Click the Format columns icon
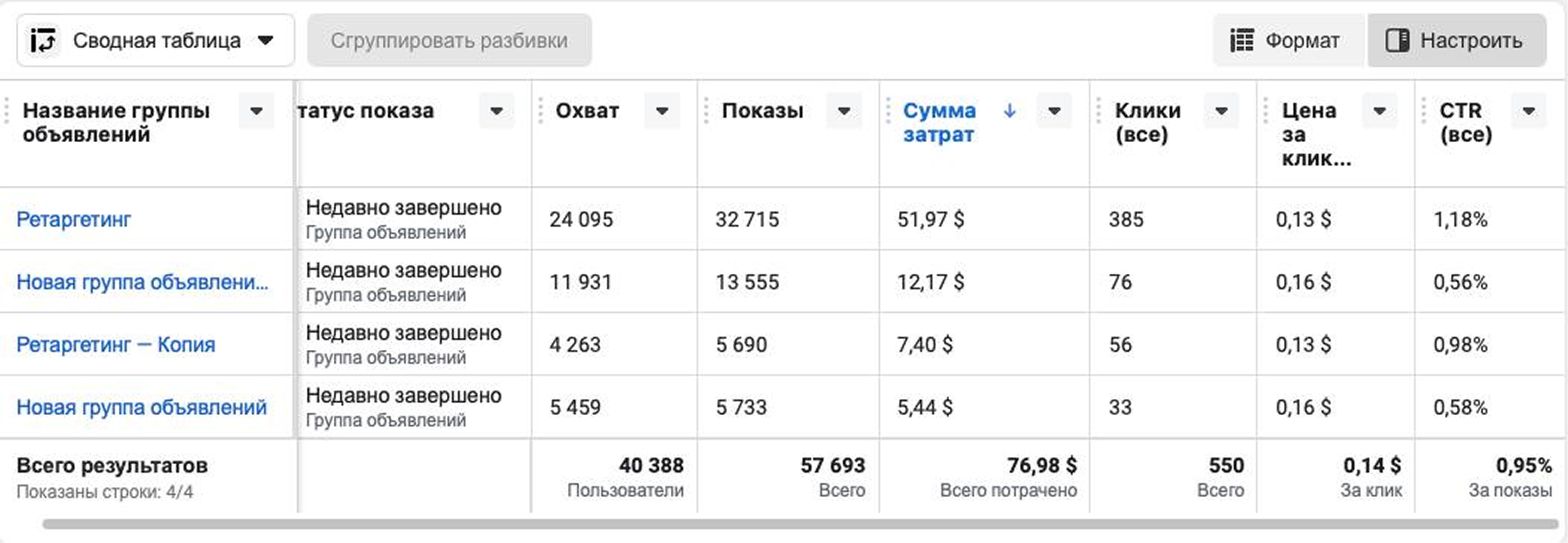This screenshot has width=1568, height=543. point(1241,41)
